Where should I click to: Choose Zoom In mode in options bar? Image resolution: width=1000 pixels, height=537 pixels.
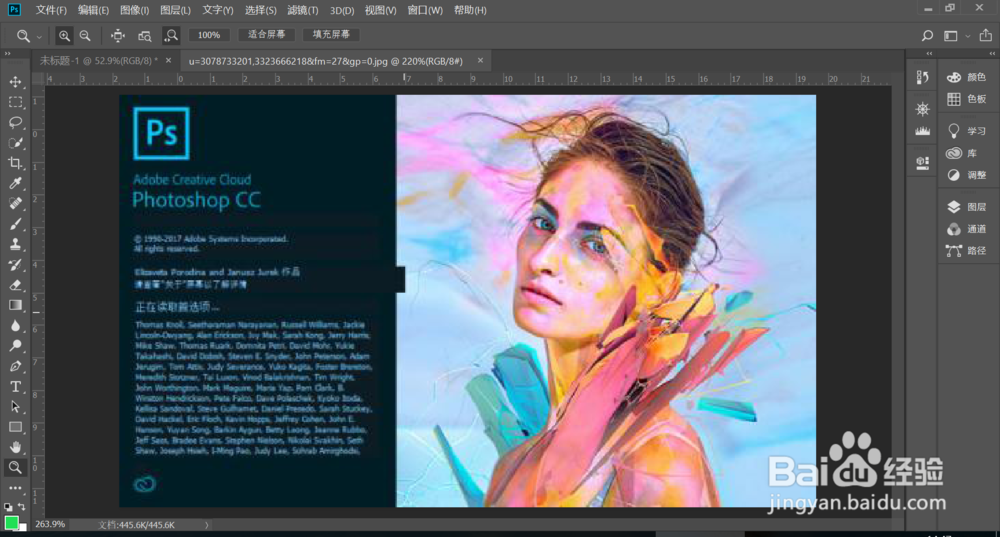[64, 36]
